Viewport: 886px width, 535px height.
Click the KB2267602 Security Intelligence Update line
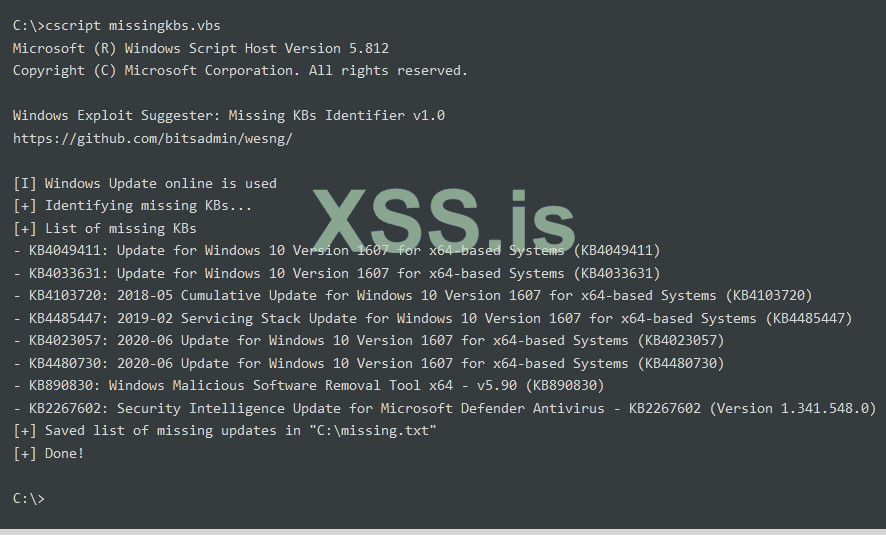445,408
